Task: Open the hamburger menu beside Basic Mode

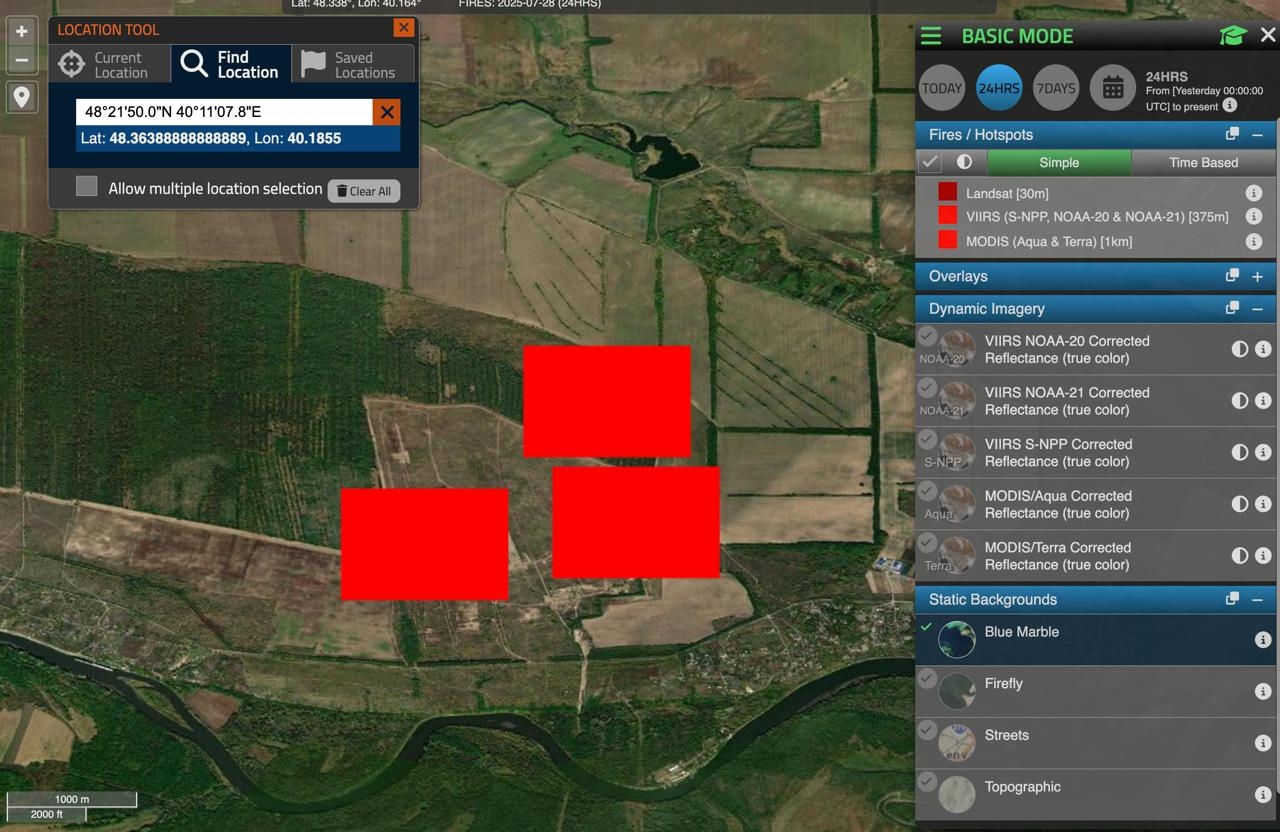Action: pos(931,36)
